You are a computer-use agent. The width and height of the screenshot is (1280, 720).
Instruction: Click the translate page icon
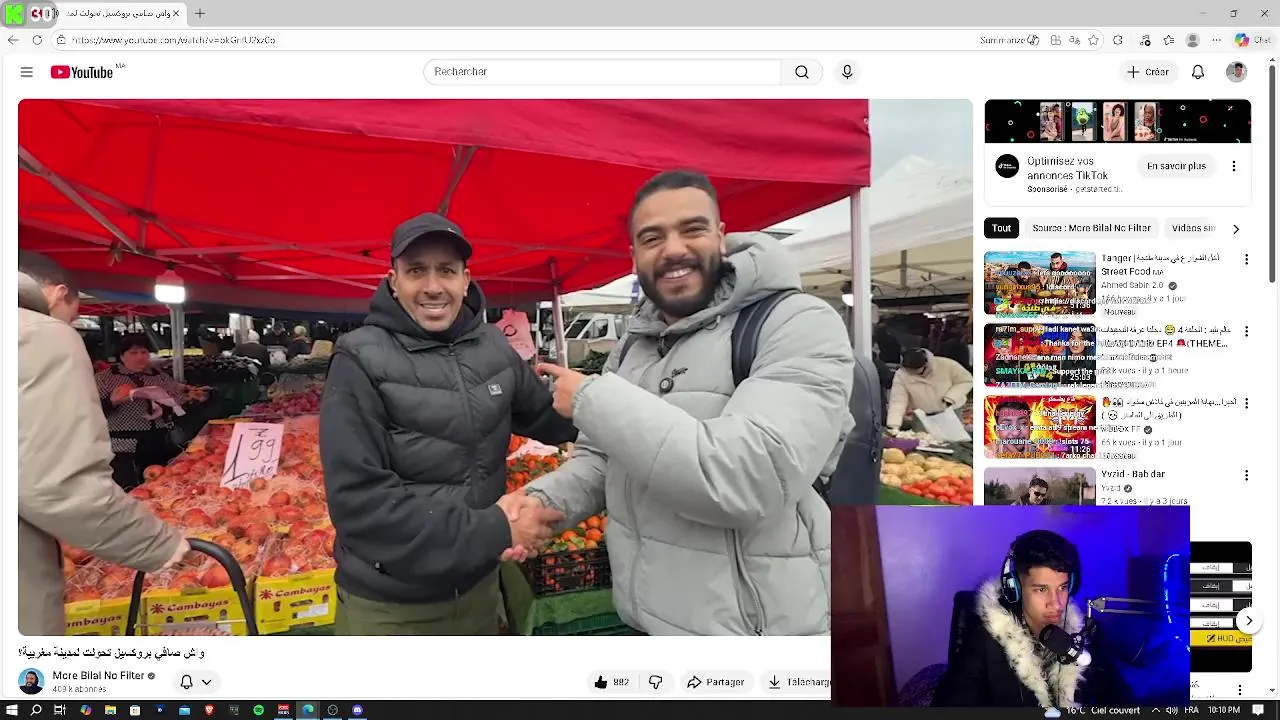point(1075,40)
